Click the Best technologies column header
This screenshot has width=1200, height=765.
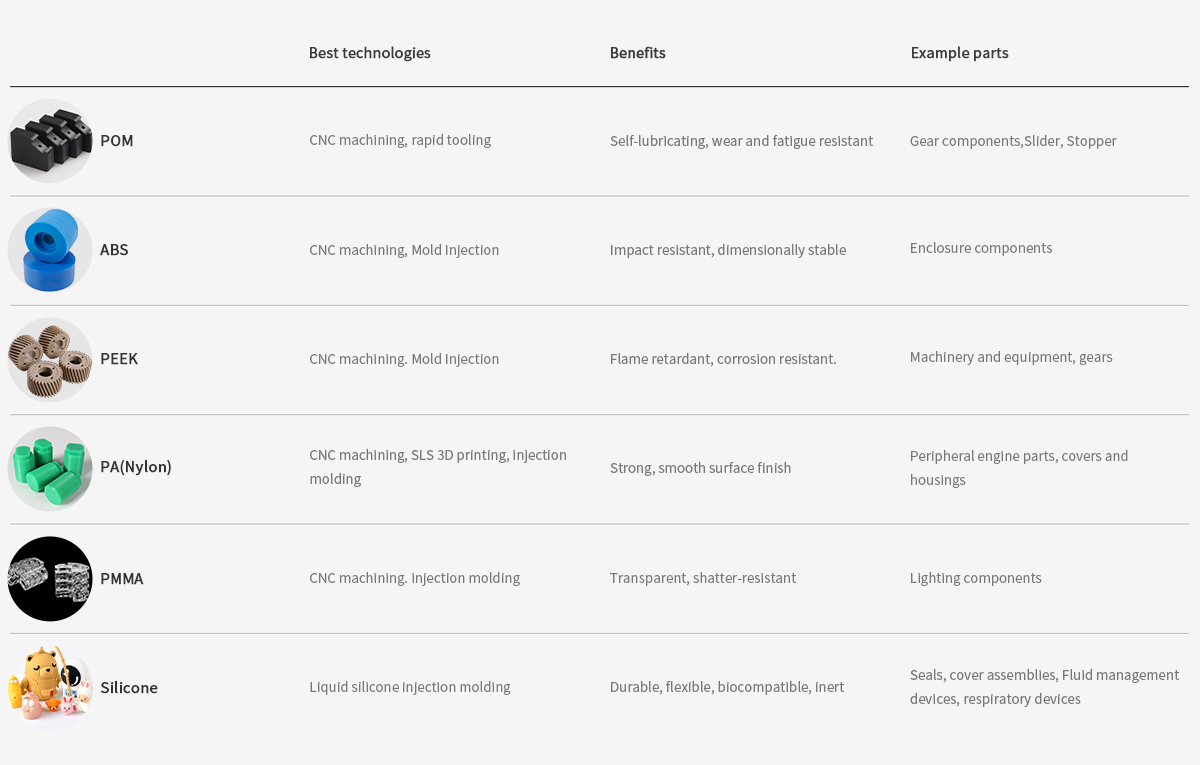pos(370,53)
